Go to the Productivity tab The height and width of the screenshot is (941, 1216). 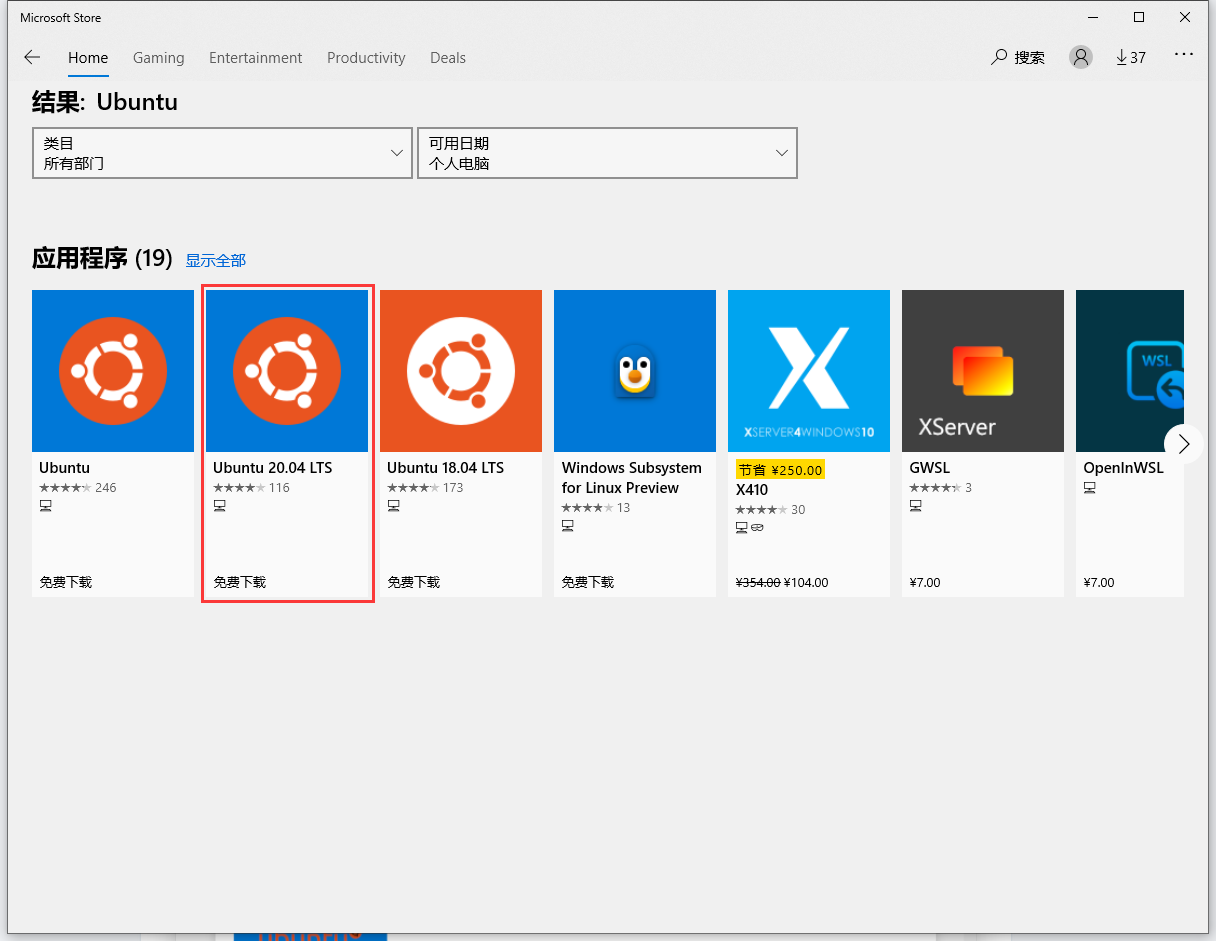point(366,58)
